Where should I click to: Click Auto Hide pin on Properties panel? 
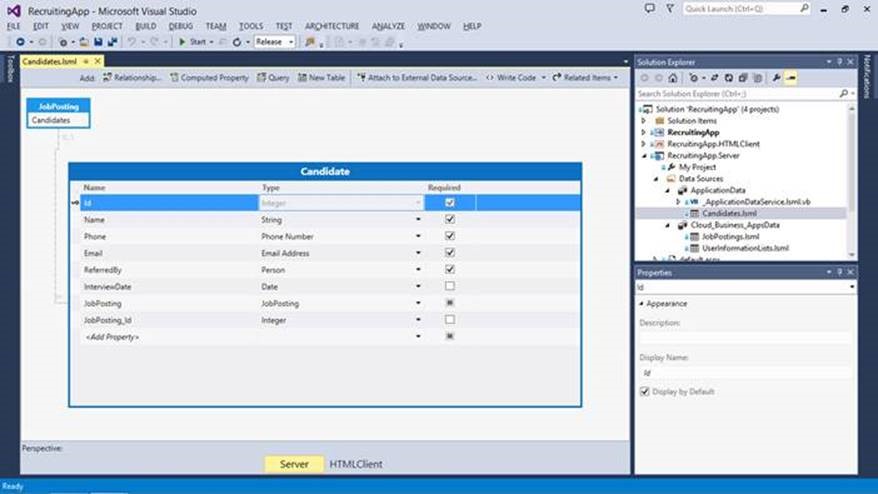839,272
